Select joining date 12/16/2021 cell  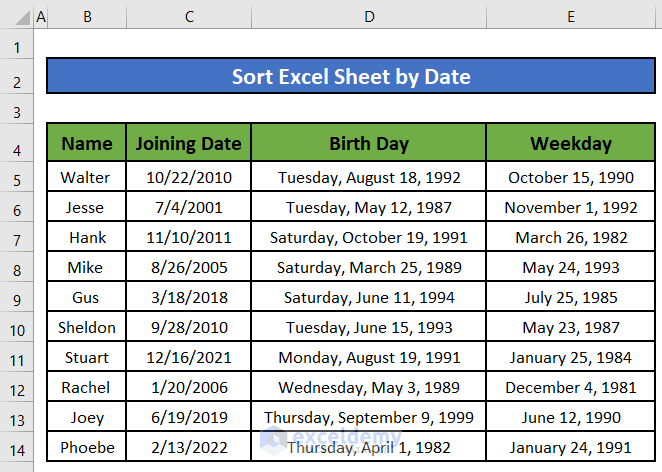188,358
